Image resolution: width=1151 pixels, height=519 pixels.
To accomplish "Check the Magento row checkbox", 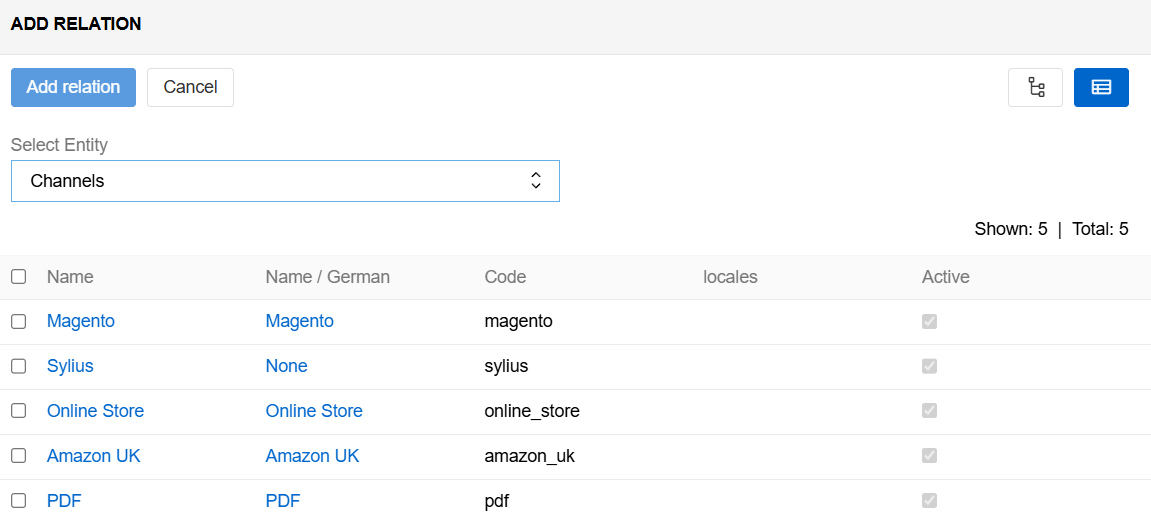I will [19, 321].
